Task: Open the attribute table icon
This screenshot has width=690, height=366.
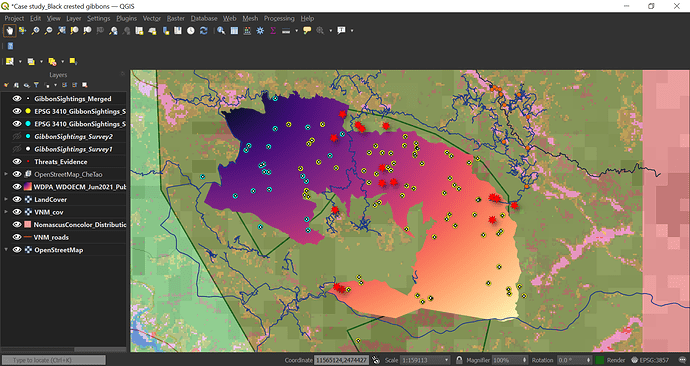Action: pos(234,30)
